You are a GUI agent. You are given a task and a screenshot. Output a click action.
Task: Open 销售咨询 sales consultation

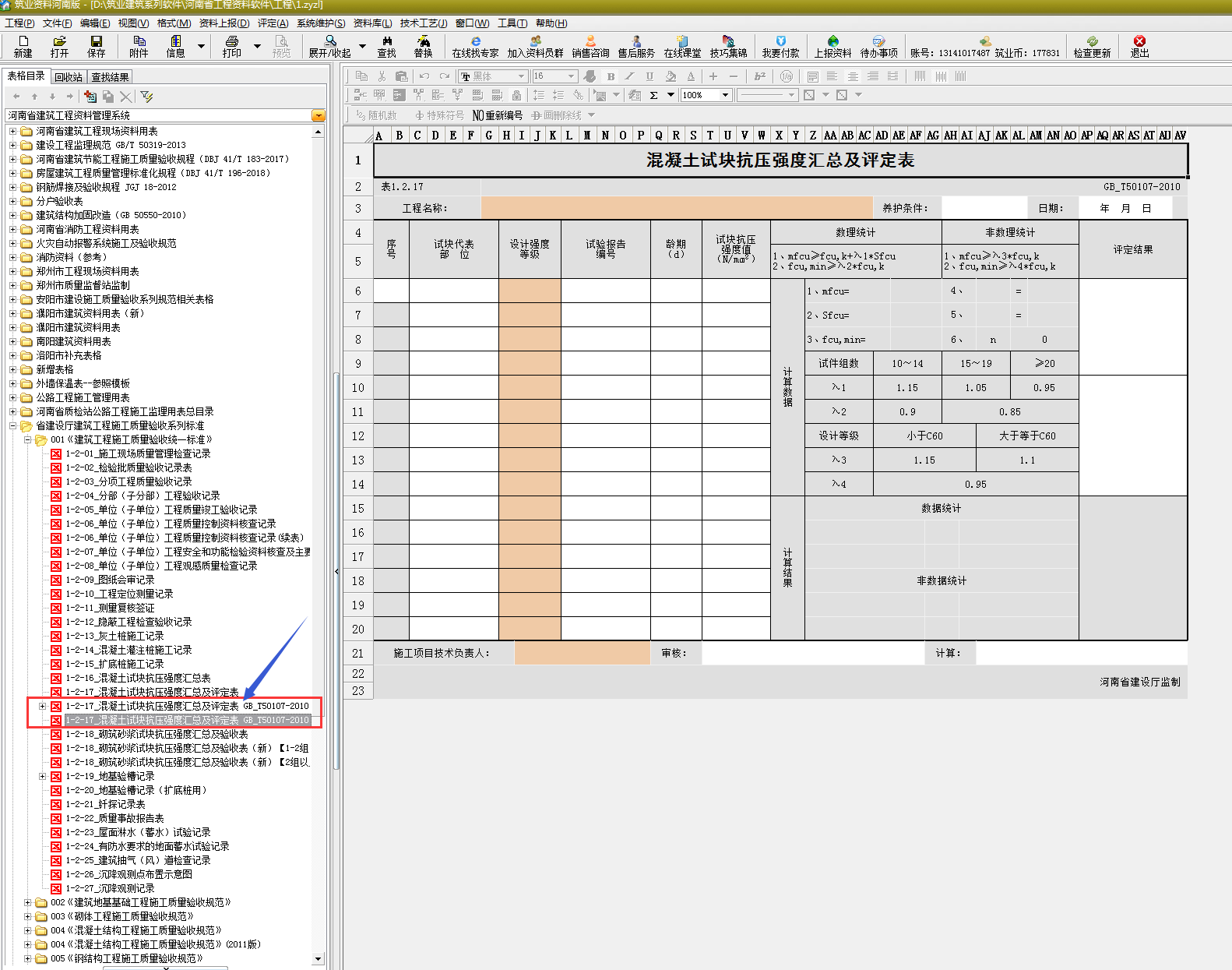point(590,46)
